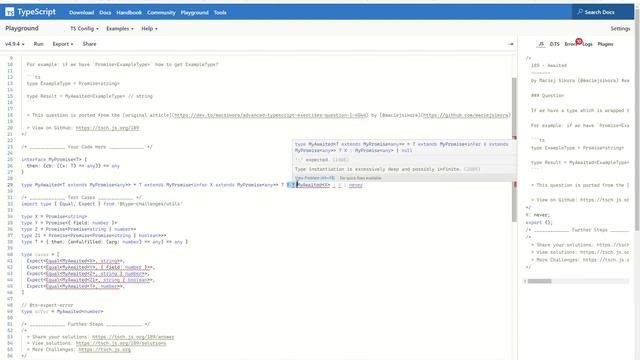Open the Community nav item
The width and height of the screenshot is (640, 360).
(161, 13)
